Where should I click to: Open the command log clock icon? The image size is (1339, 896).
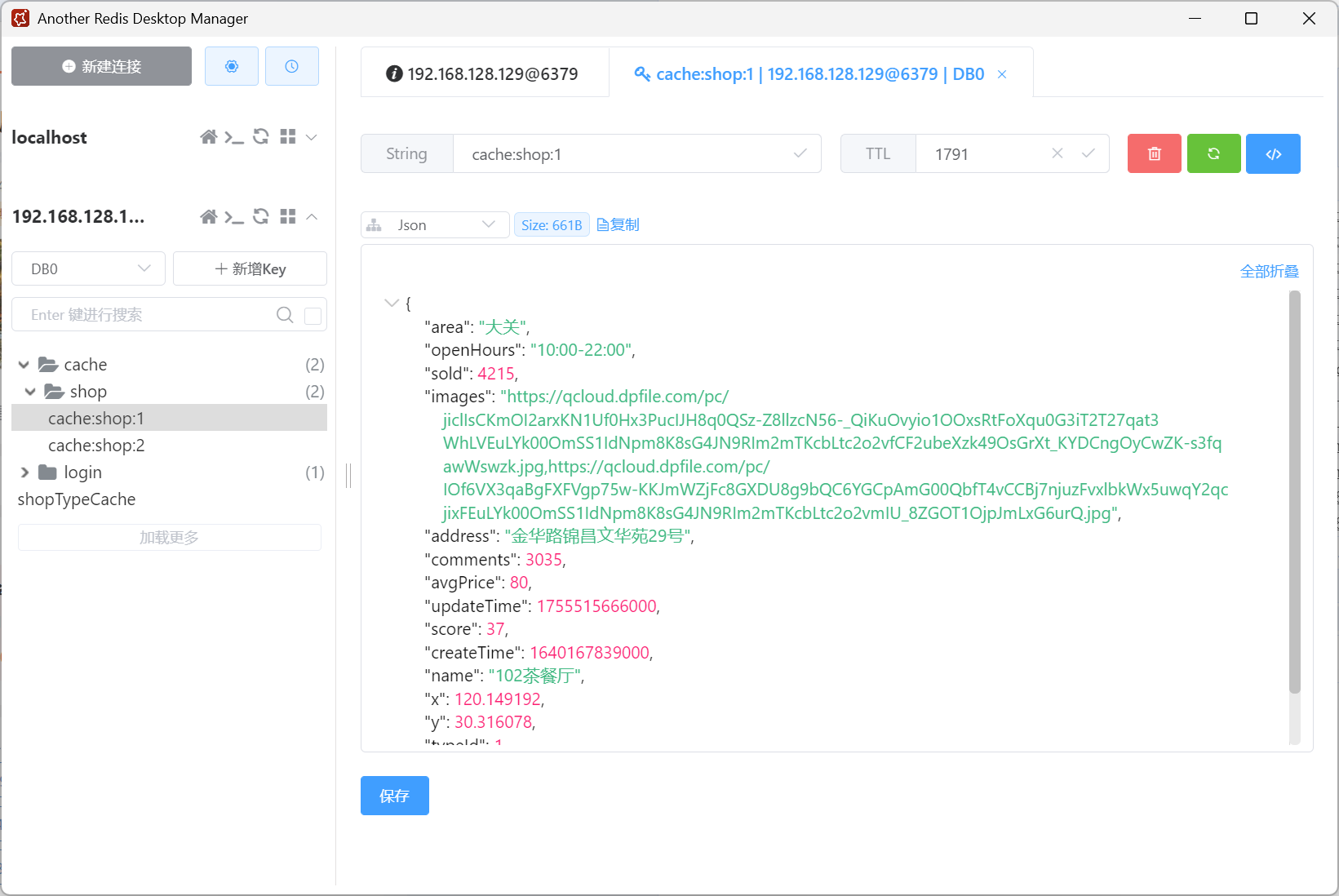[291, 66]
